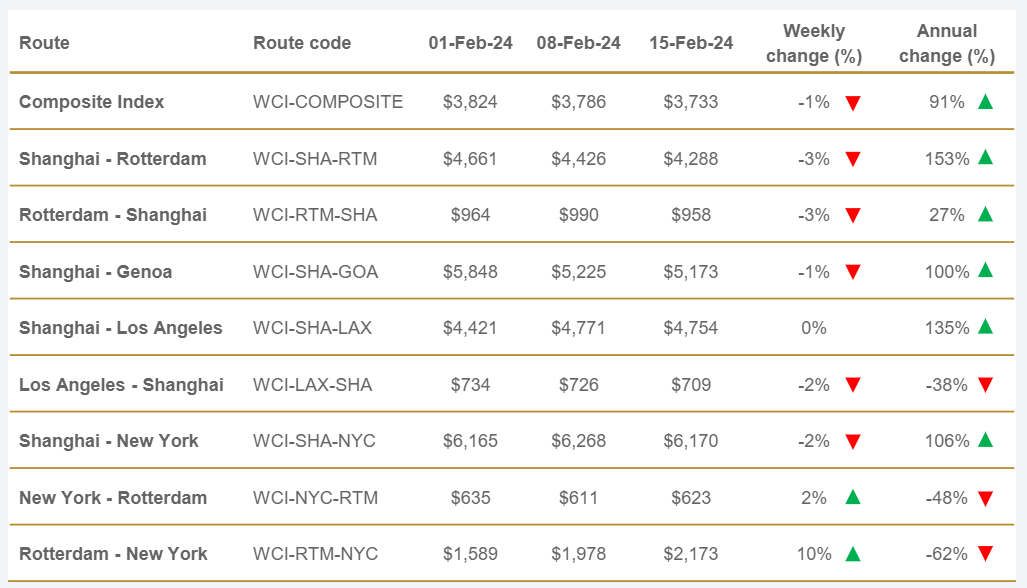
Task: Click the Route code column header
Action: (x=302, y=43)
